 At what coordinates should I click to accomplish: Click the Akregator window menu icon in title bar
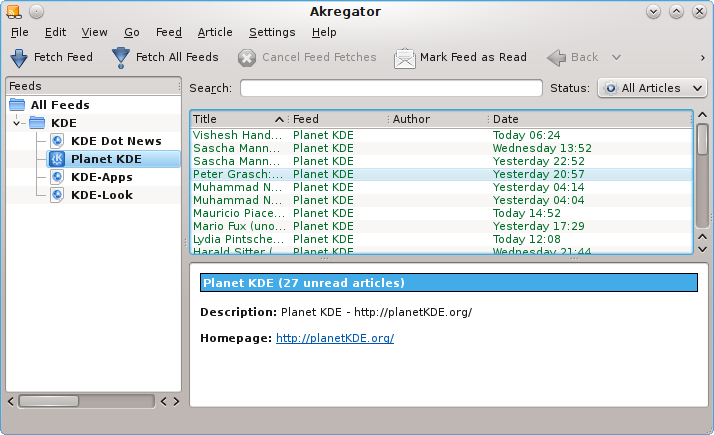click(x=12, y=11)
